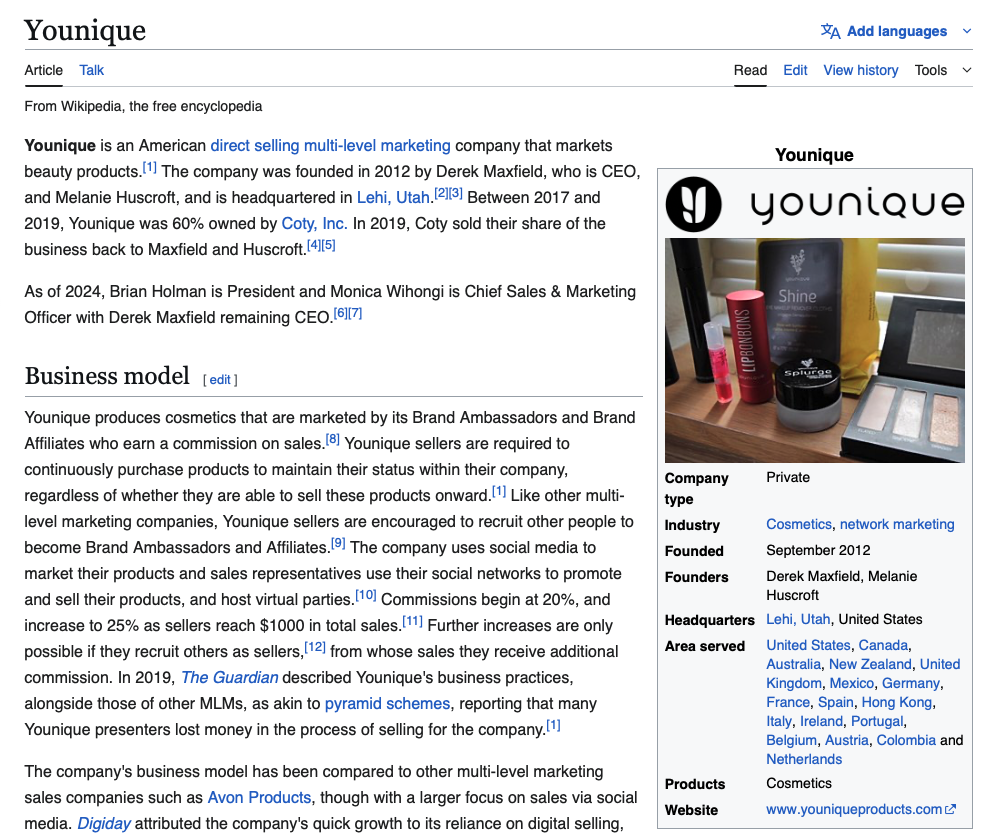Open the Coty, Inc. link

tap(314, 223)
